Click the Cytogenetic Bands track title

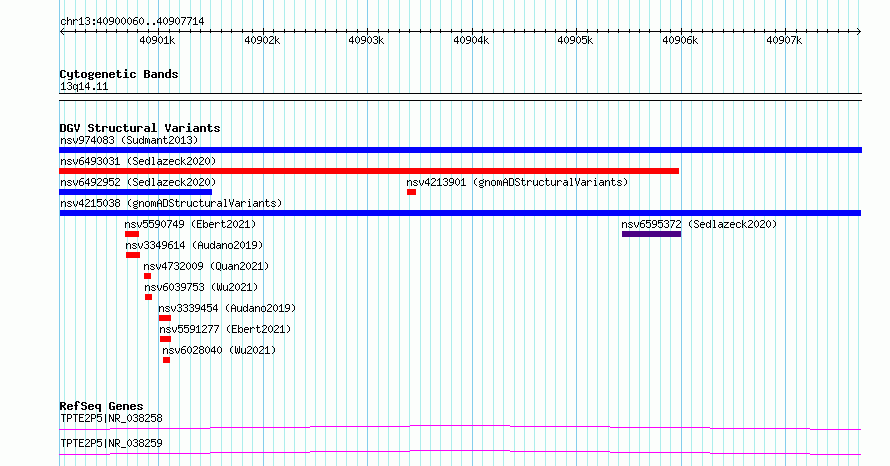(x=119, y=74)
